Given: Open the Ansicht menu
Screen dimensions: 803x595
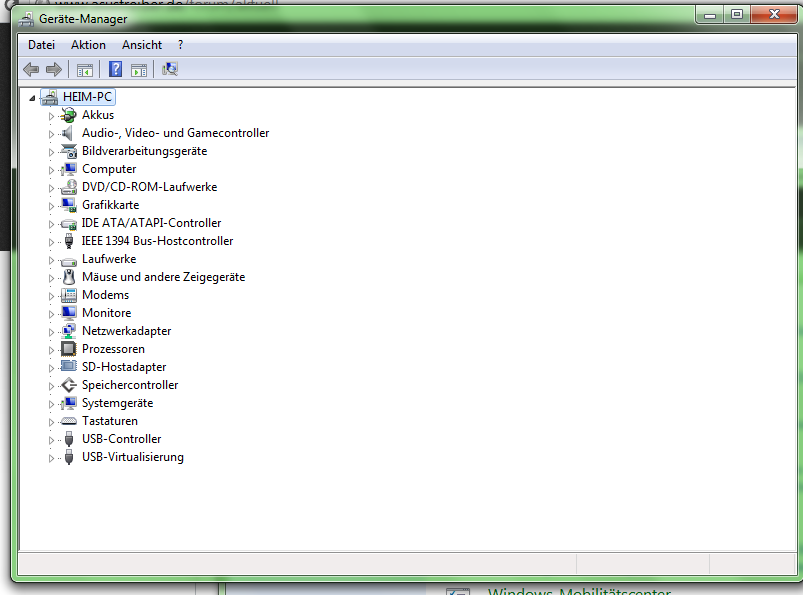Looking at the screenshot, I should coord(142,45).
